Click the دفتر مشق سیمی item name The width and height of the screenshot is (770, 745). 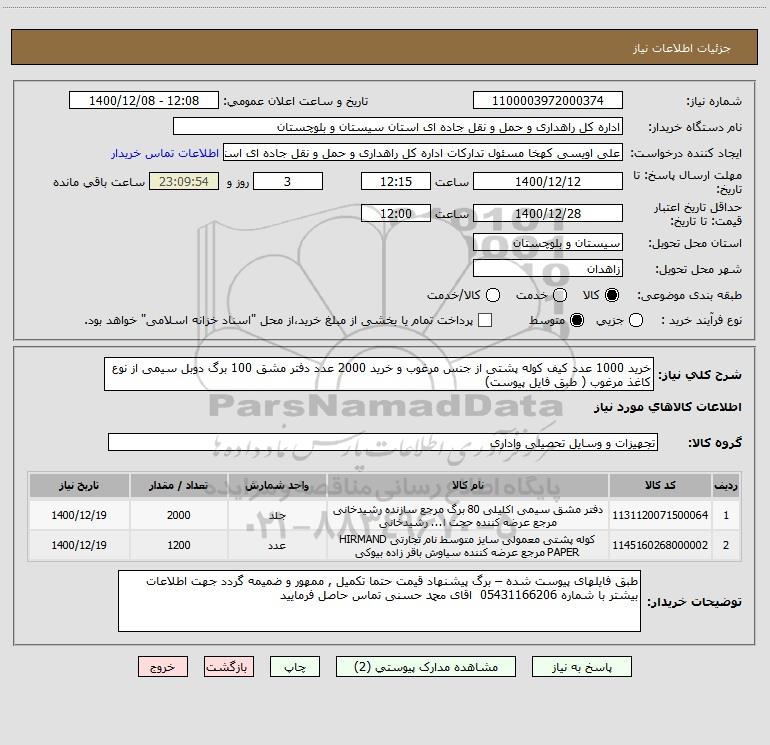468,516
